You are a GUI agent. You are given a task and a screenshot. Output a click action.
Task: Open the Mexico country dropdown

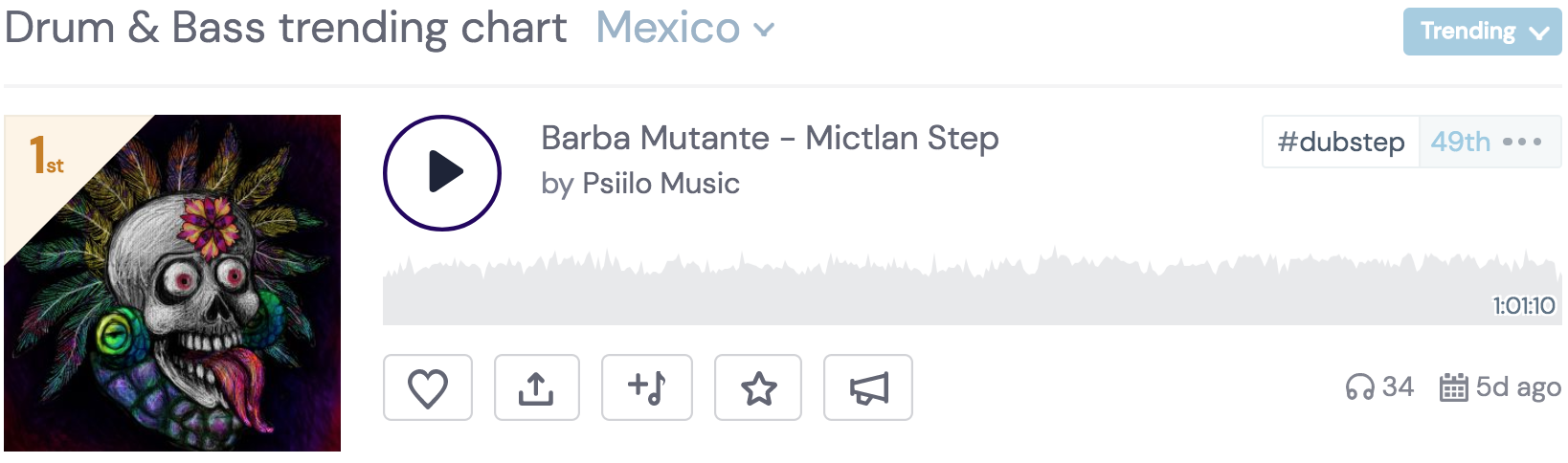click(684, 29)
